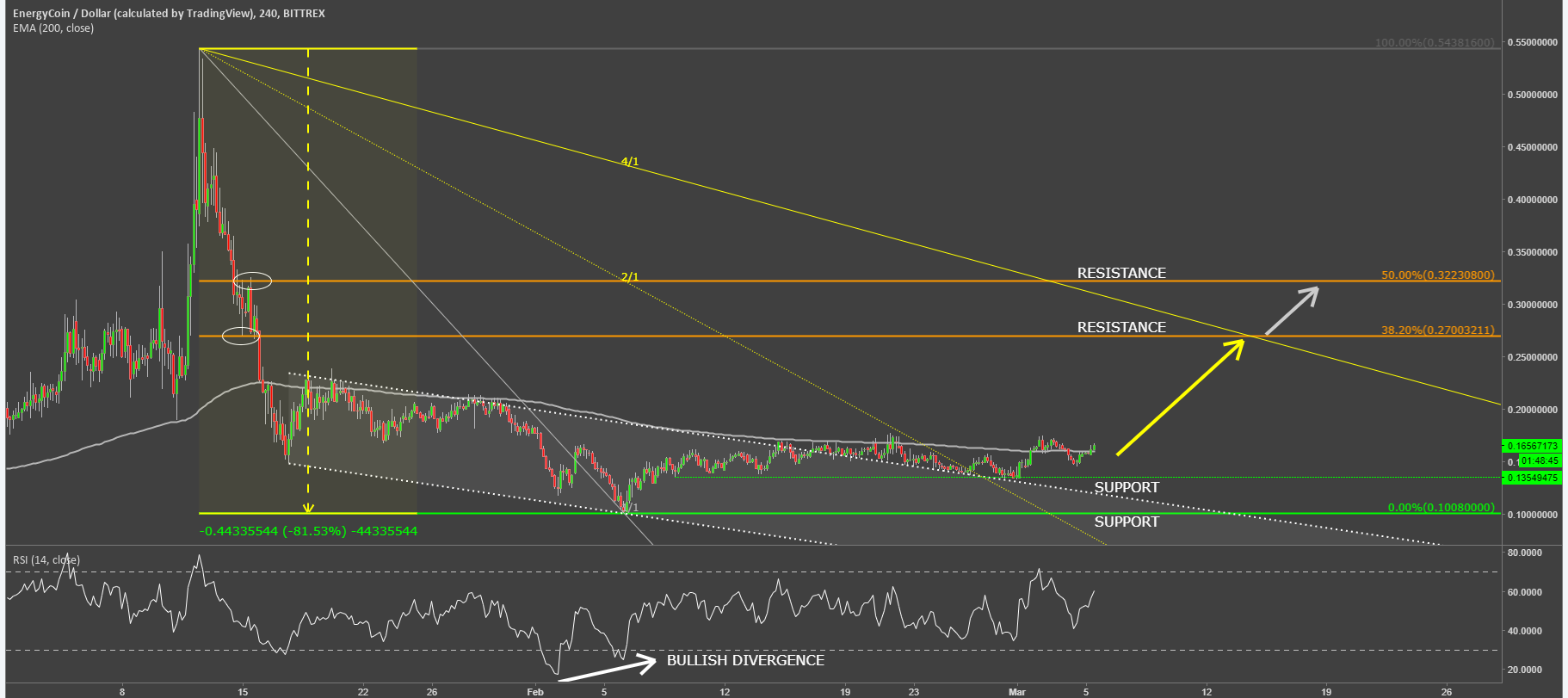Click the 0.00%(0.10080000) Fibonacci label
The height and width of the screenshot is (698, 1568).
point(1441,507)
